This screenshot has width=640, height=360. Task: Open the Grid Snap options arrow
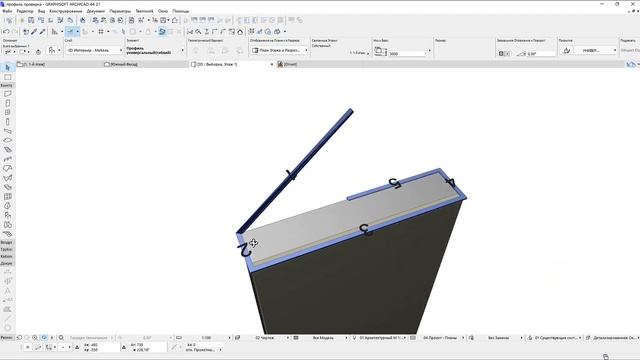tap(108, 32)
